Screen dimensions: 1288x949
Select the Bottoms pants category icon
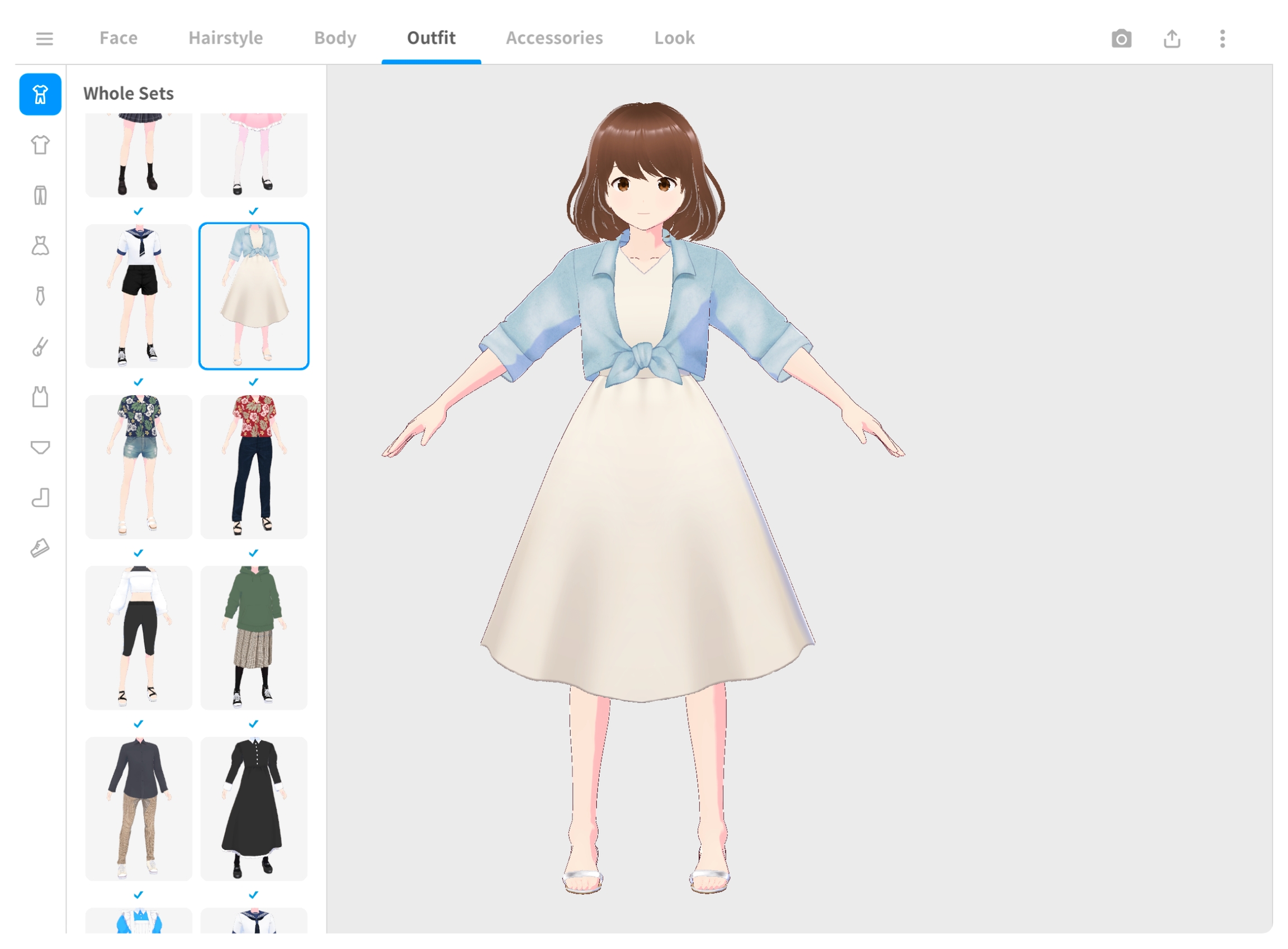point(40,195)
